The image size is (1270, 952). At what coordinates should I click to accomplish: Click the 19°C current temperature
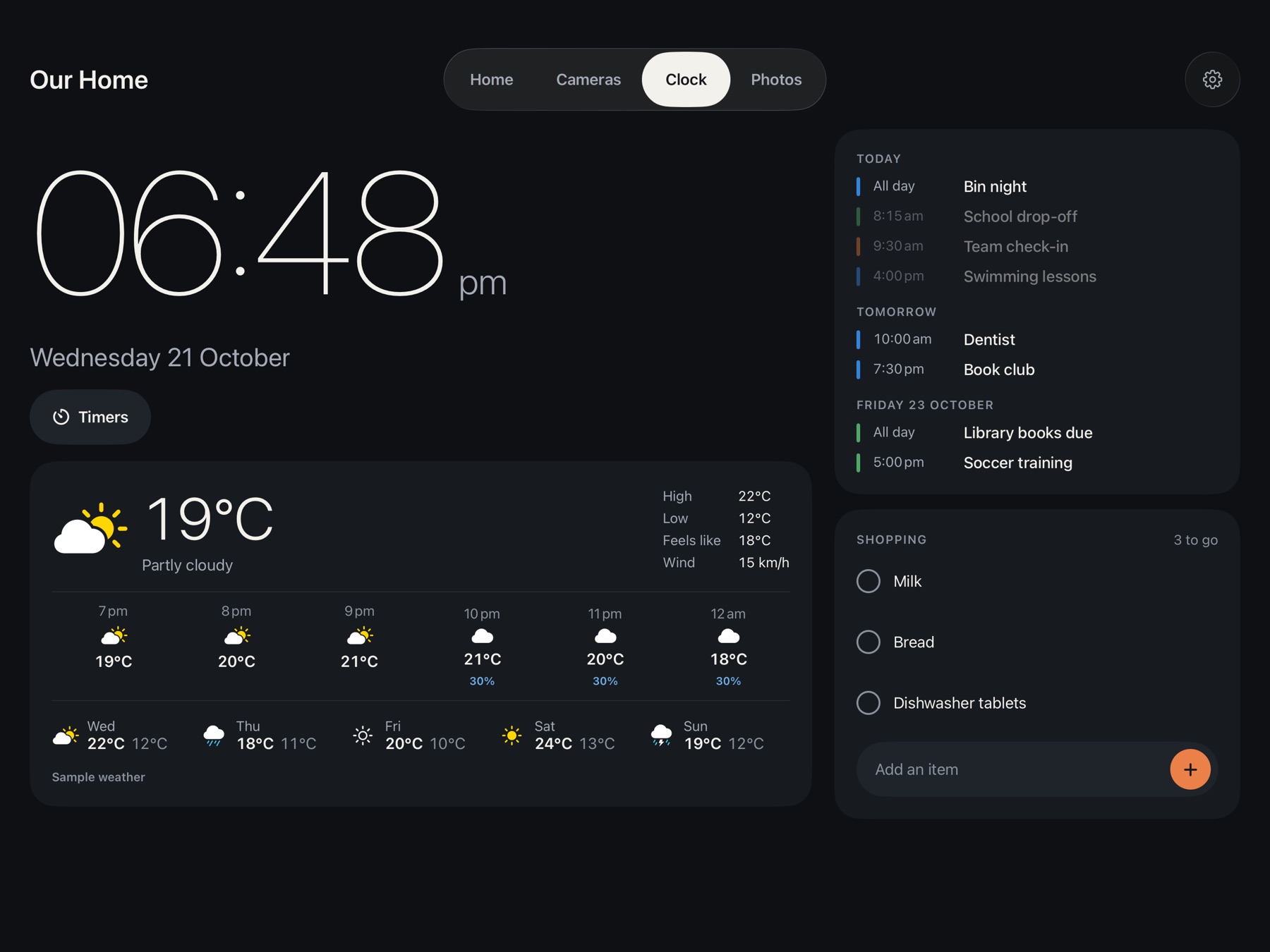pyautogui.click(x=210, y=519)
